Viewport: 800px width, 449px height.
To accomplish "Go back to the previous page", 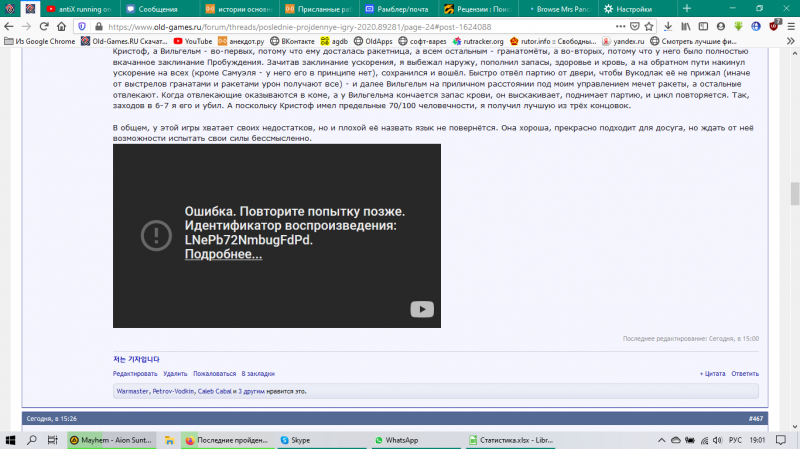I will pos(9,27).
